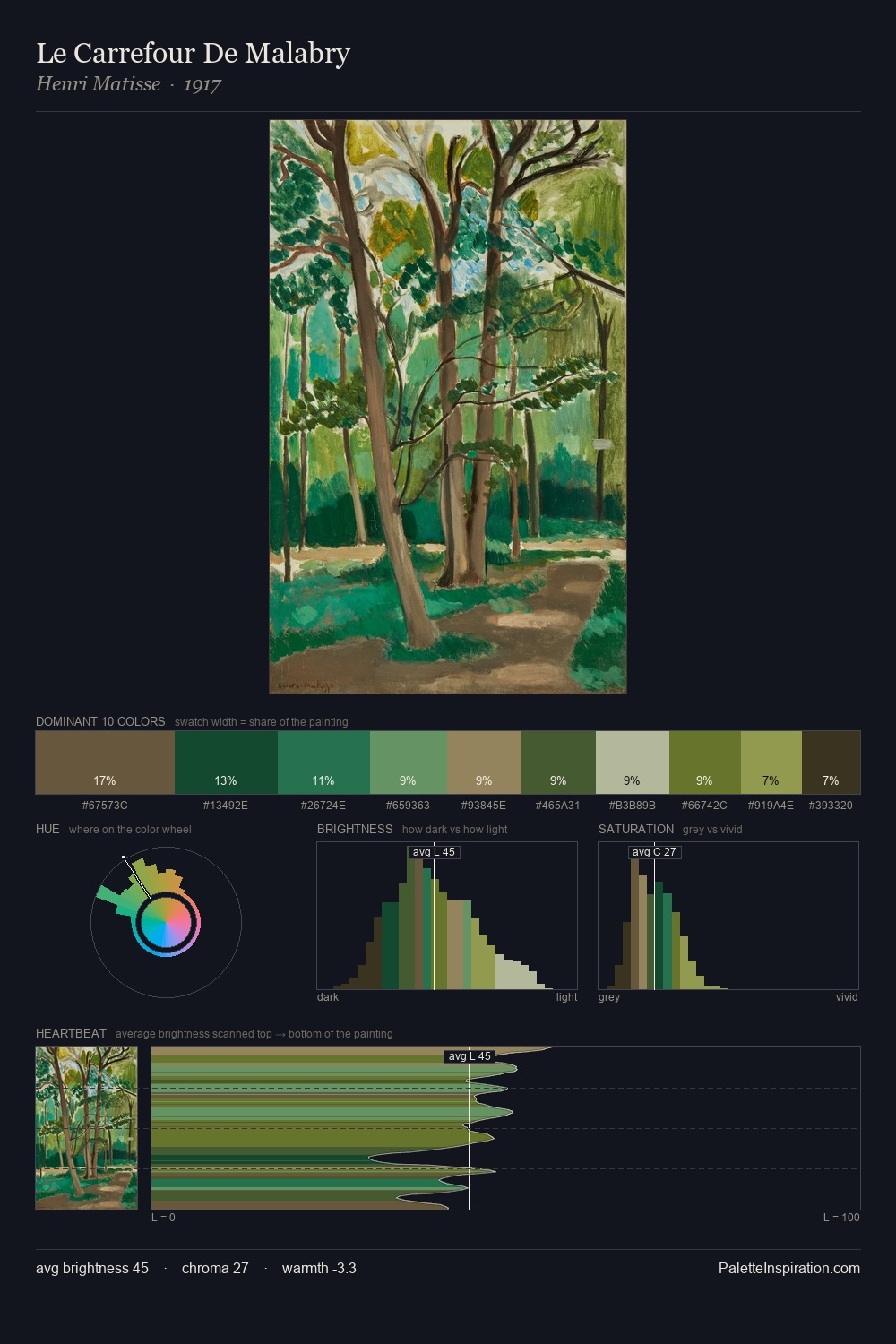Click the 'grey' saturation axis label
This screenshot has height=1344, width=896.
[x=609, y=997]
